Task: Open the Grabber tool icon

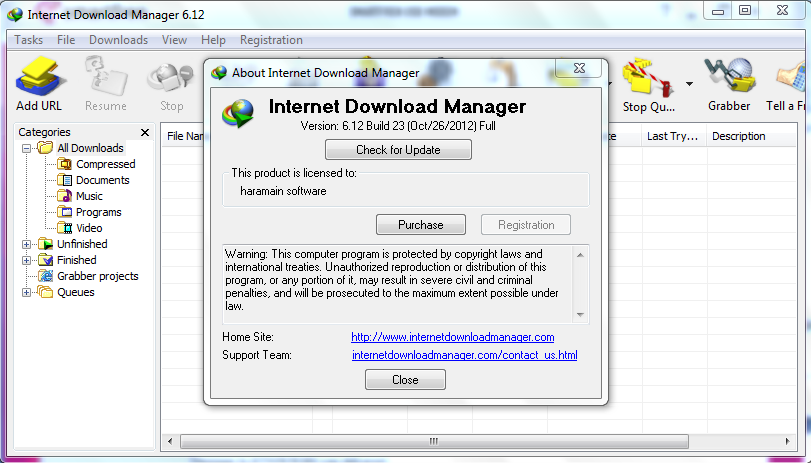Action: coord(730,77)
